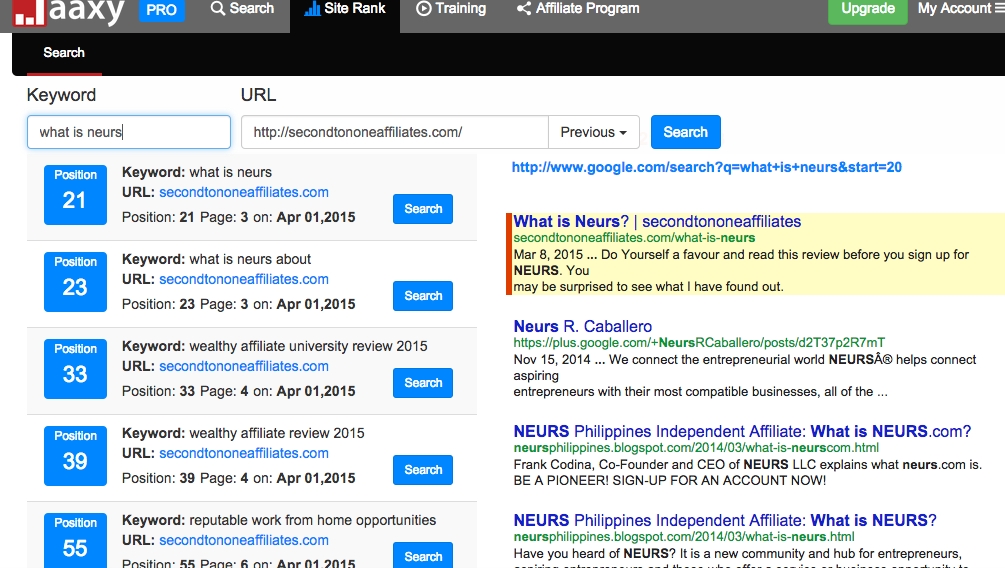This screenshot has height=568, width=1005.
Task: Select the Search sub-tab in black bar
Action: click(64, 53)
